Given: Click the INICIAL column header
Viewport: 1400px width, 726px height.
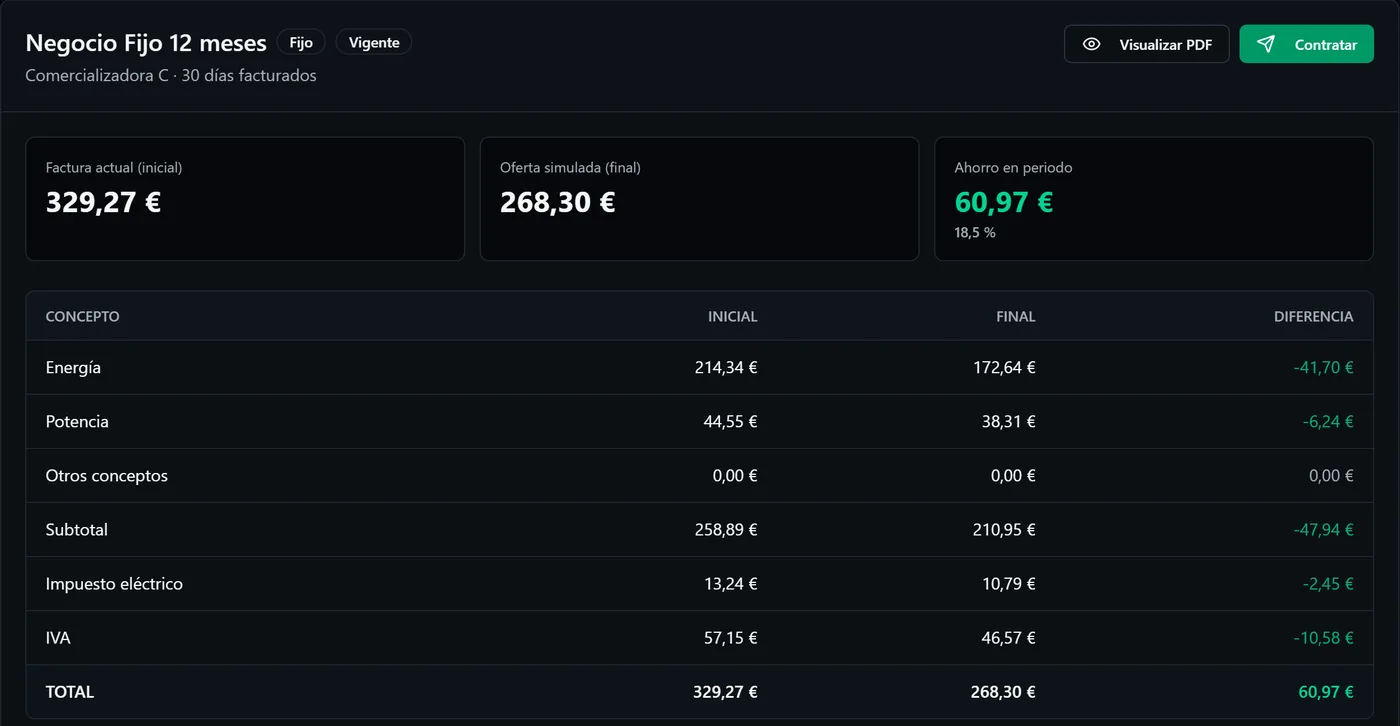Looking at the screenshot, I should pyautogui.click(x=733, y=316).
